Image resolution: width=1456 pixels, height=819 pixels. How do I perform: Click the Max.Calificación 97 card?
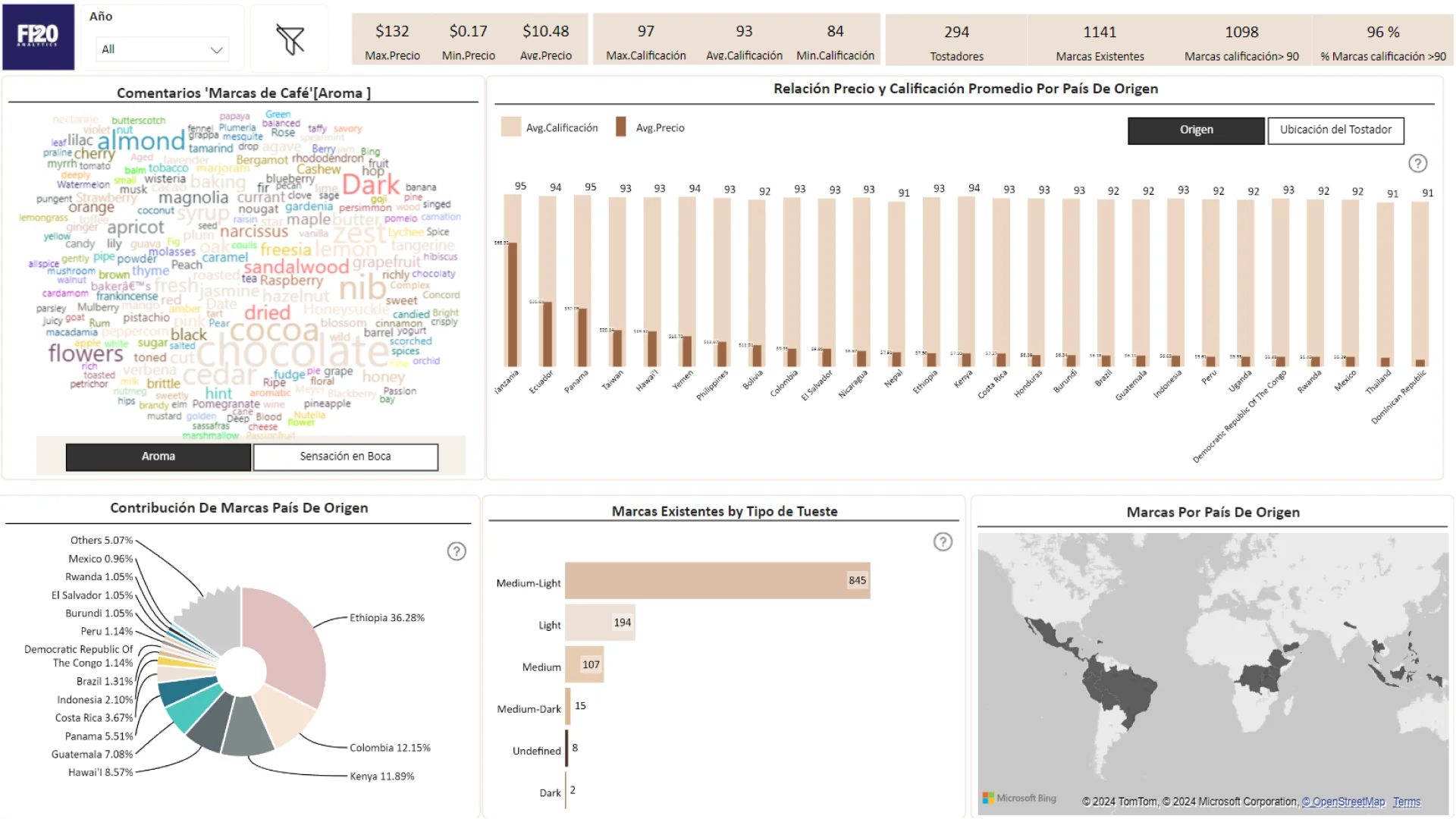click(645, 40)
